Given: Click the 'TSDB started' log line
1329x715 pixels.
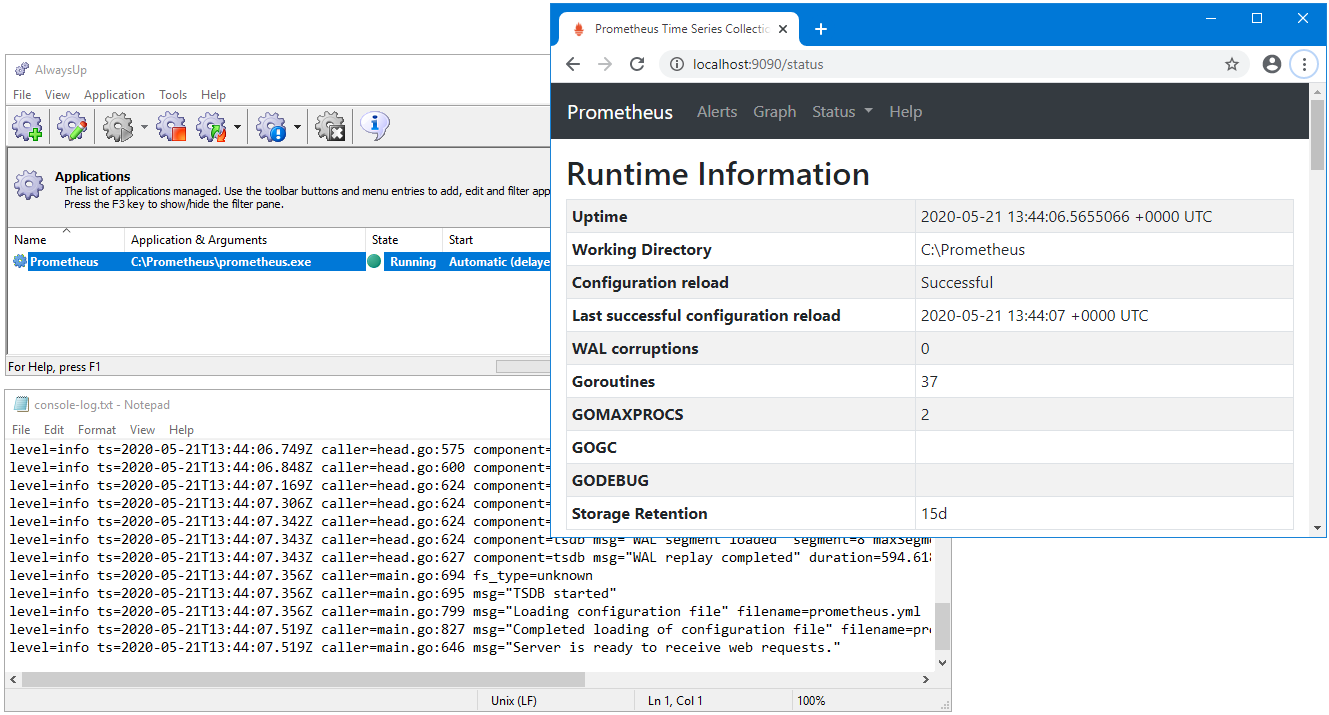Looking at the screenshot, I should (x=313, y=593).
